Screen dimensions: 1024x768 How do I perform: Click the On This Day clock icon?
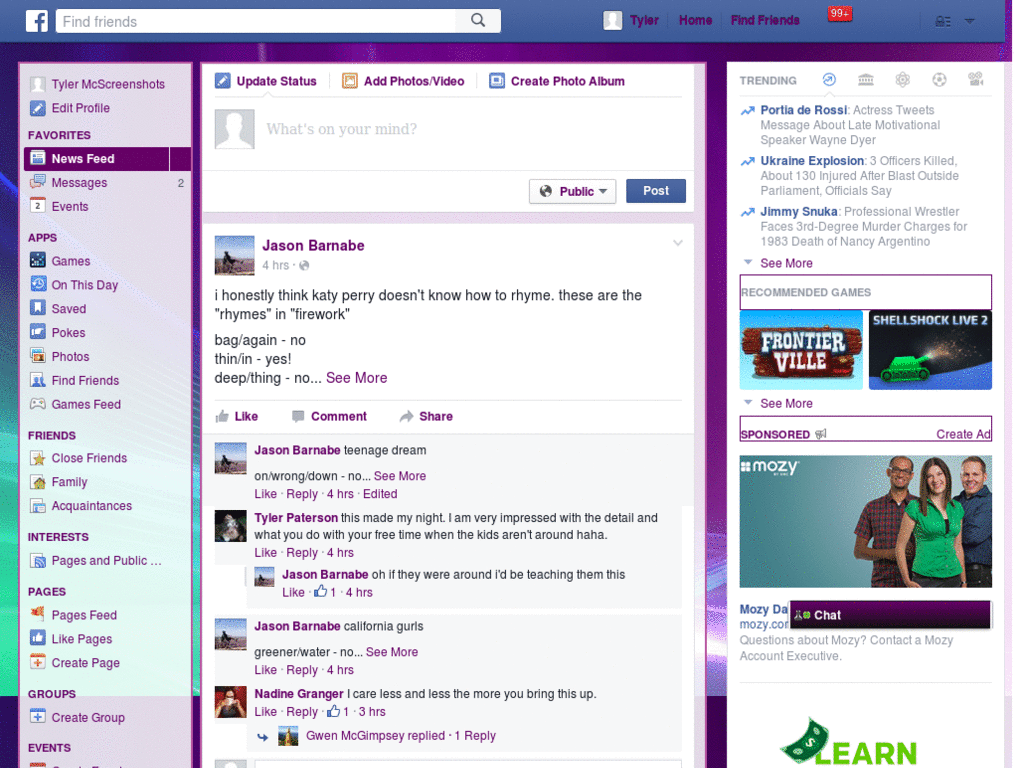point(38,284)
